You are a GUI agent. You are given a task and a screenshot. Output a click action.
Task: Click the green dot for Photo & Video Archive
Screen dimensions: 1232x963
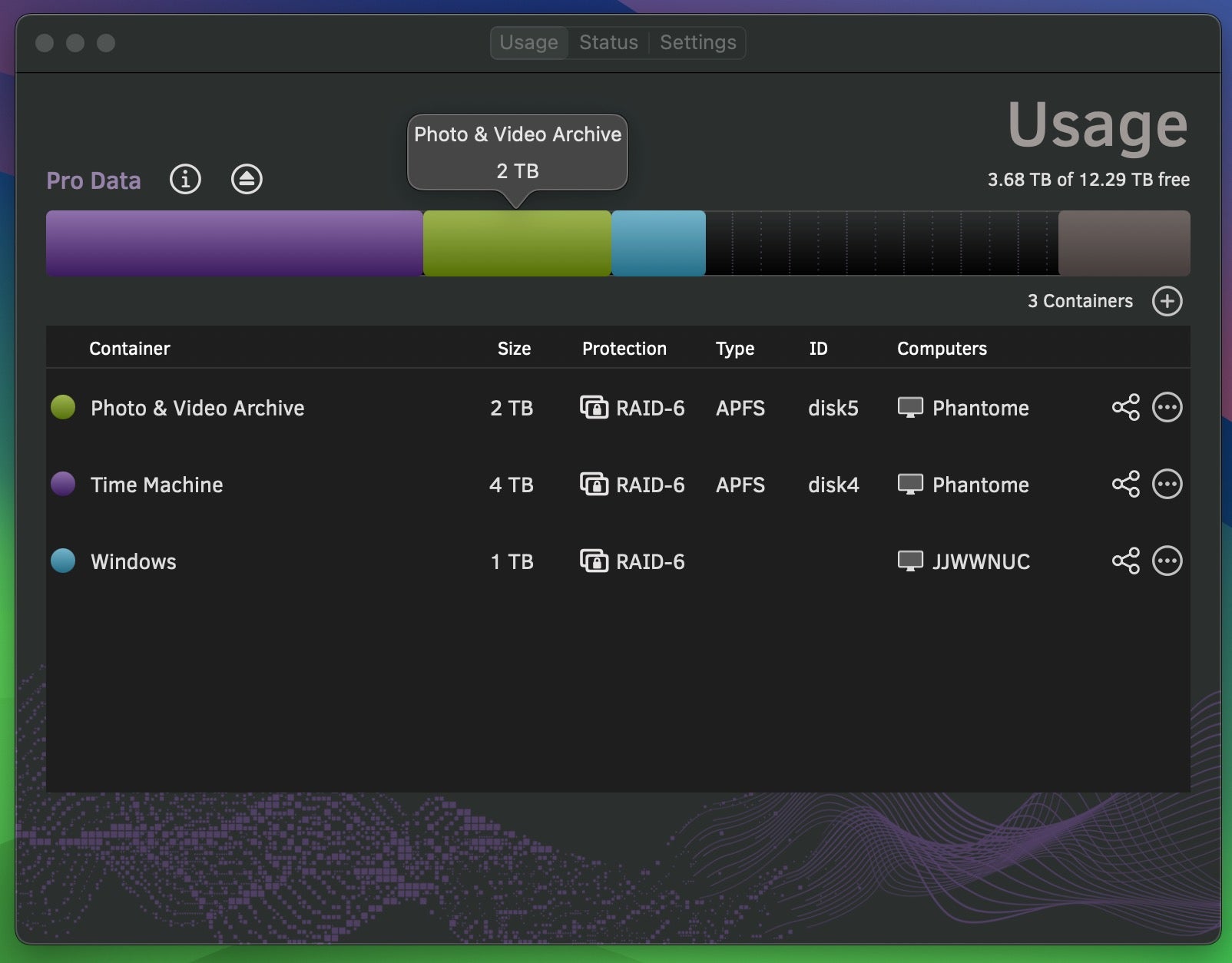click(x=63, y=407)
